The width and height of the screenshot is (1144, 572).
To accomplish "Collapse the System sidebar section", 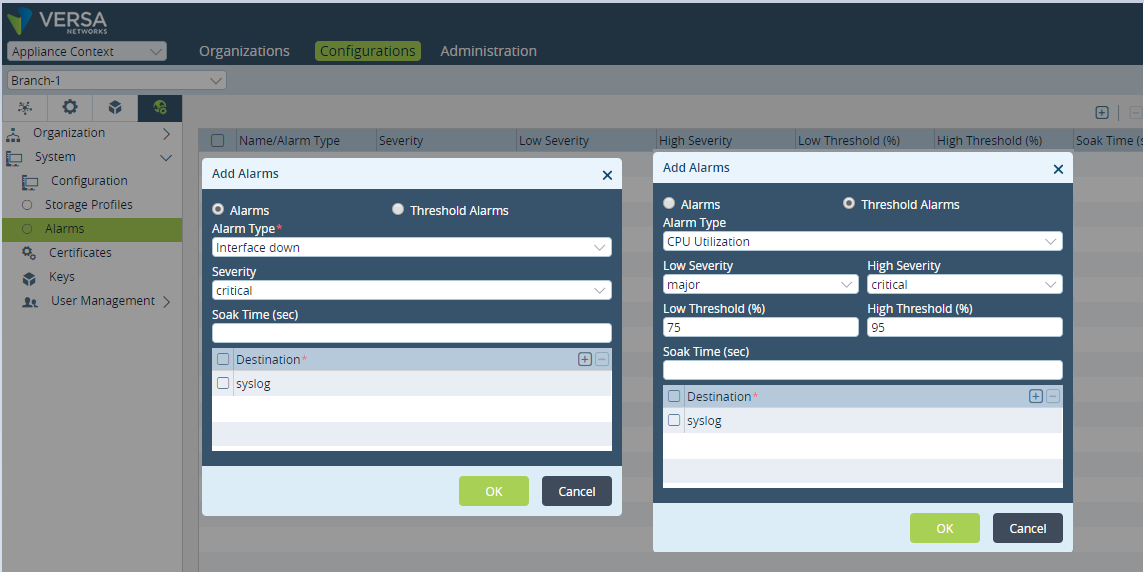I will coord(166,158).
